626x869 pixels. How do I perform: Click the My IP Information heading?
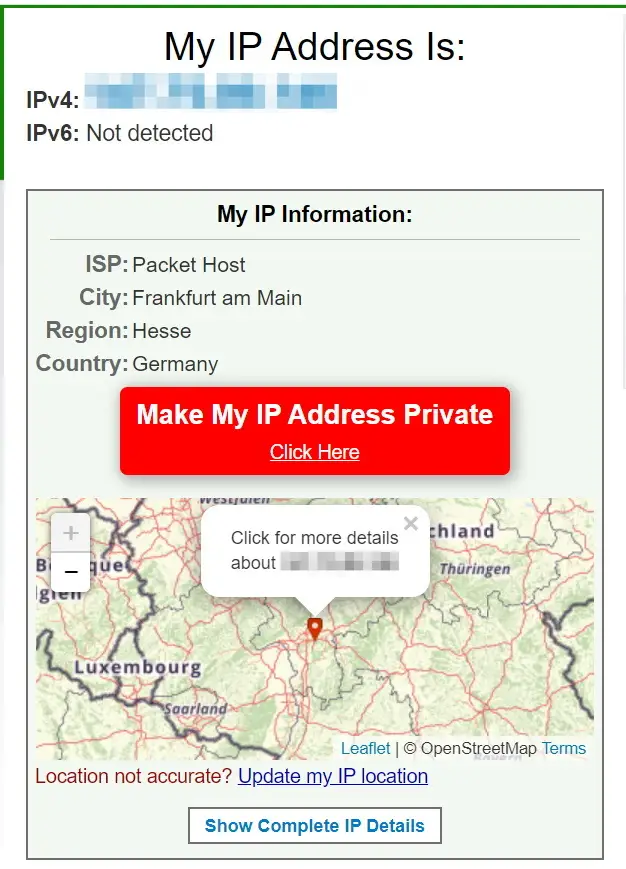[x=314, y=214]
